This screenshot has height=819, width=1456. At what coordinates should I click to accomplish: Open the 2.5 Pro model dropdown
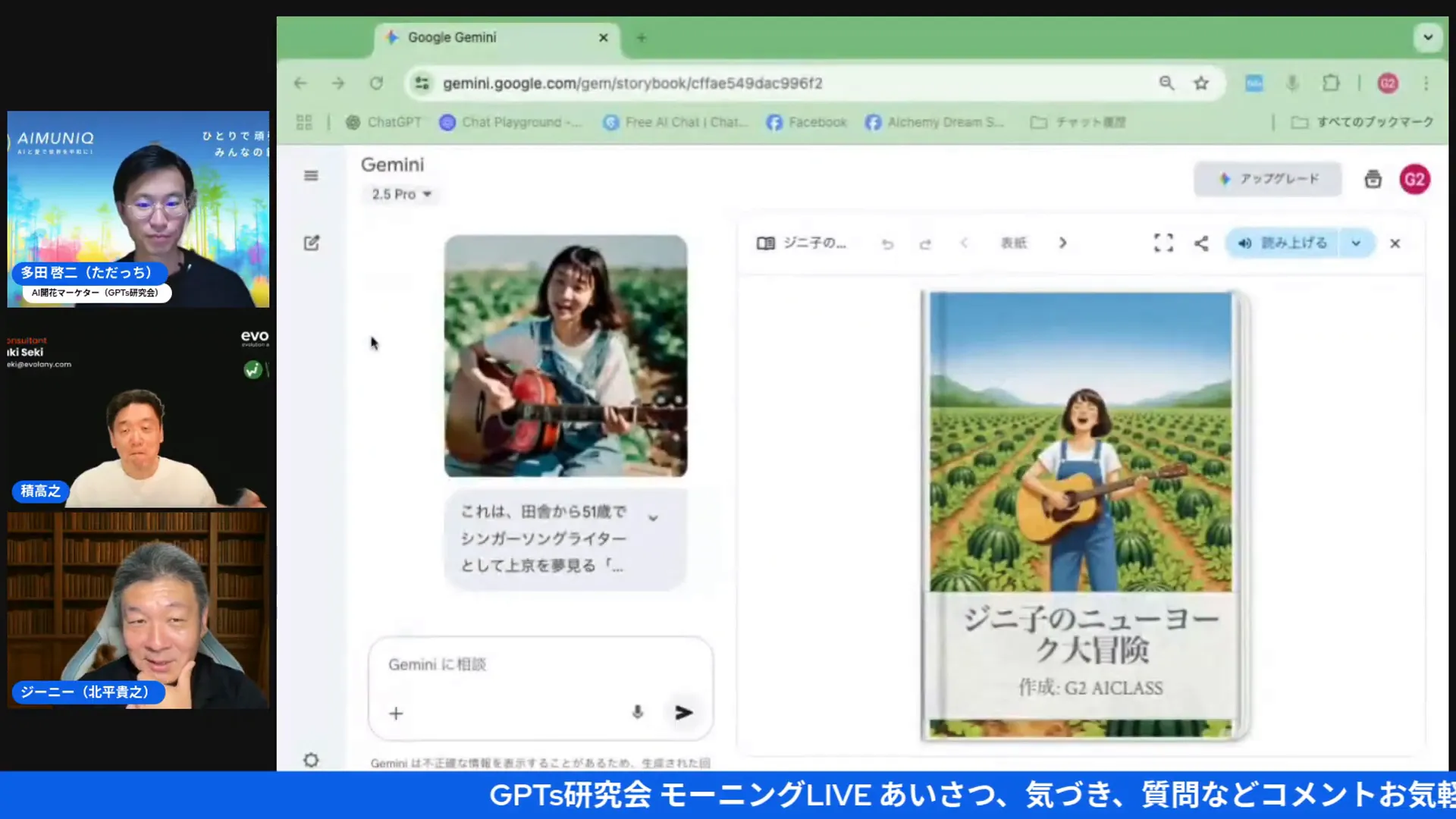[401, 194]
